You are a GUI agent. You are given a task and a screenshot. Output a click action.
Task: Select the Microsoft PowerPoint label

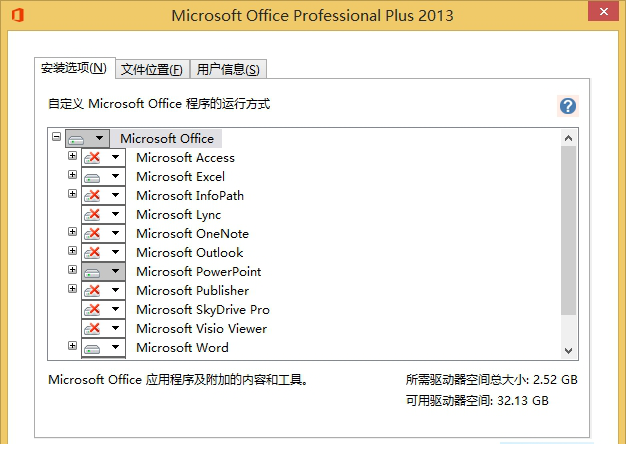click(x=198, y=271)
